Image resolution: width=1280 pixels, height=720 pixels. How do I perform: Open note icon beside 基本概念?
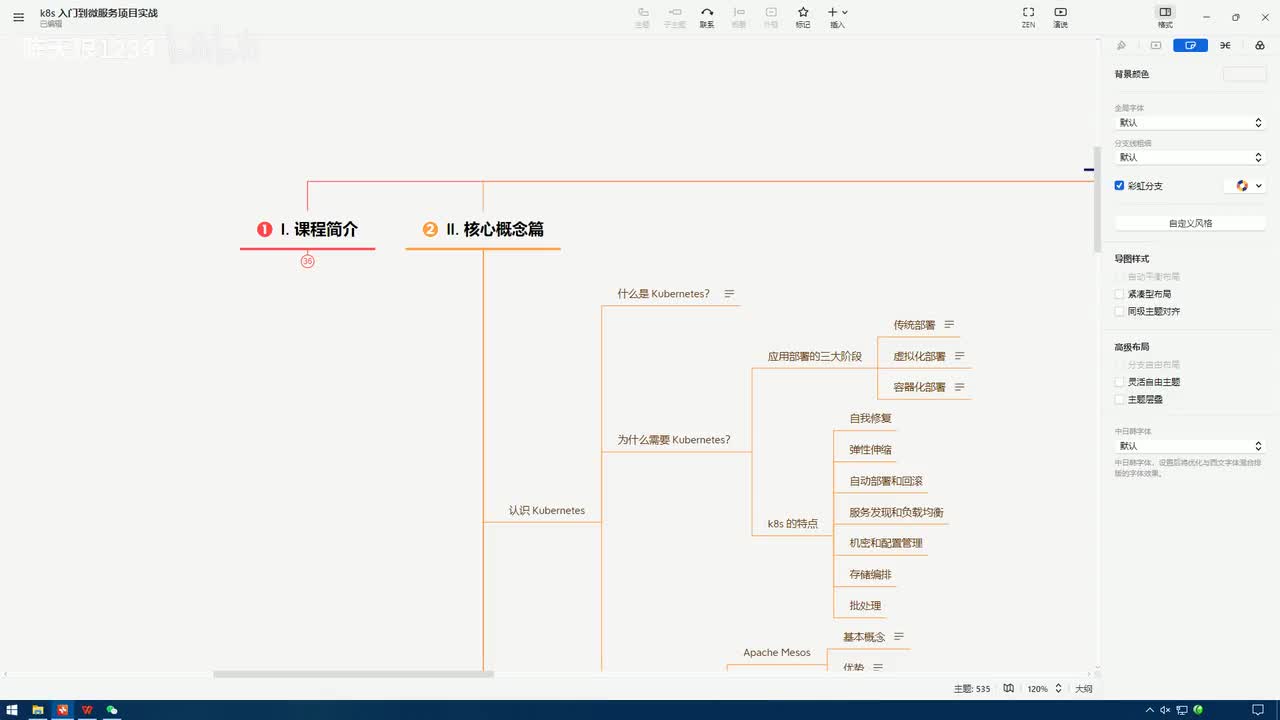898,637
